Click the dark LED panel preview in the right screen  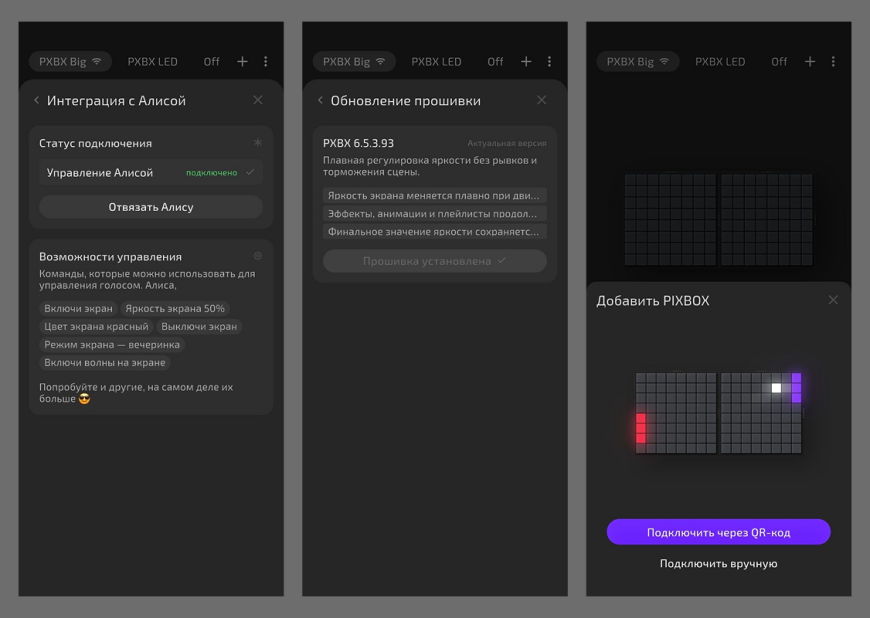click(719, 219)
